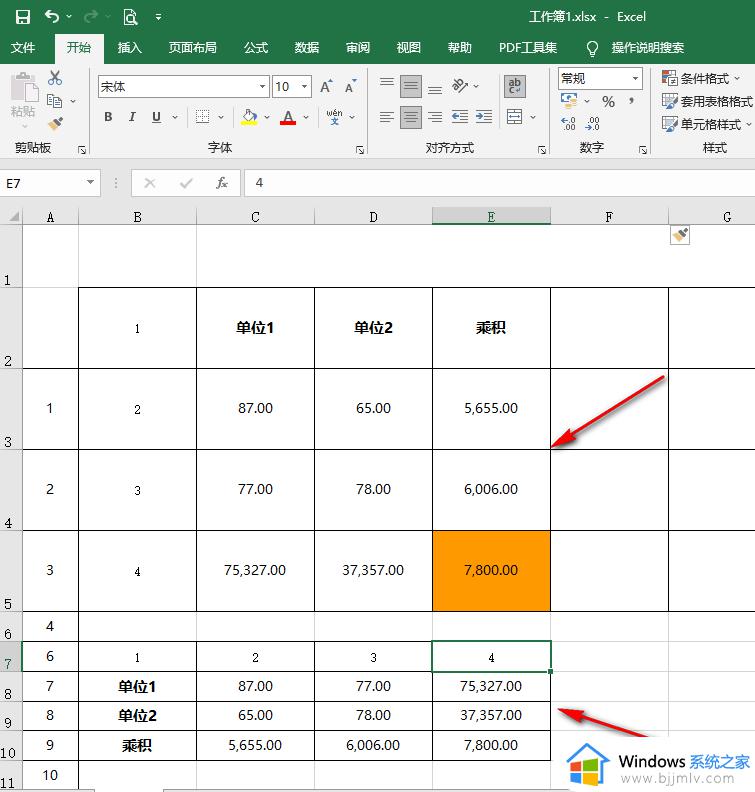
Task: Click the Undo arrow icon
Action: pos(52,17)
